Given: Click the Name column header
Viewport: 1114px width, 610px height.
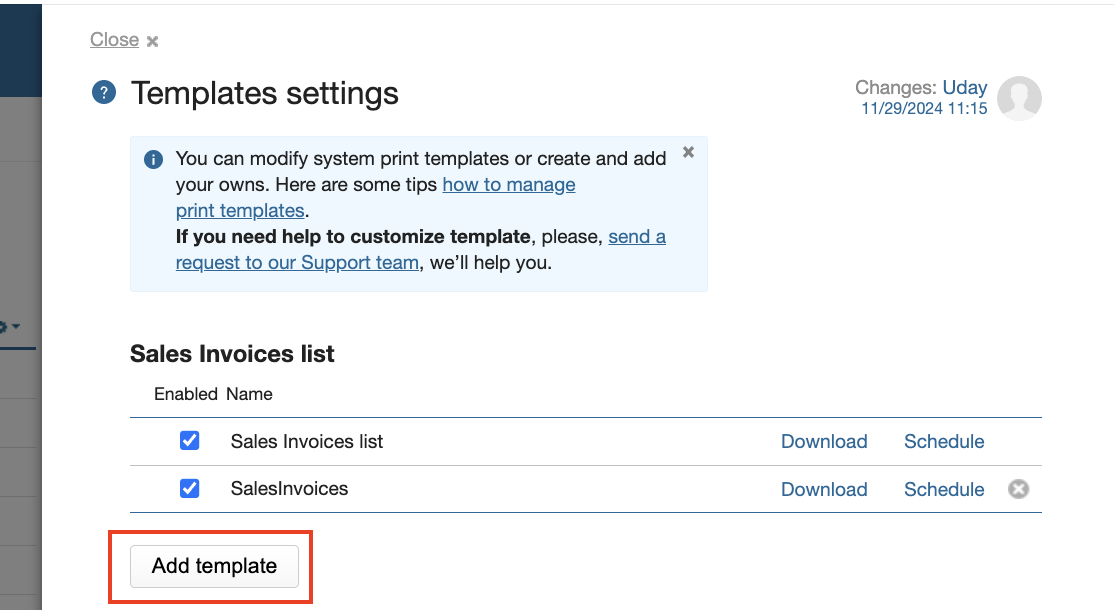Looking at the screenshot, I should (x=249, y=394).
